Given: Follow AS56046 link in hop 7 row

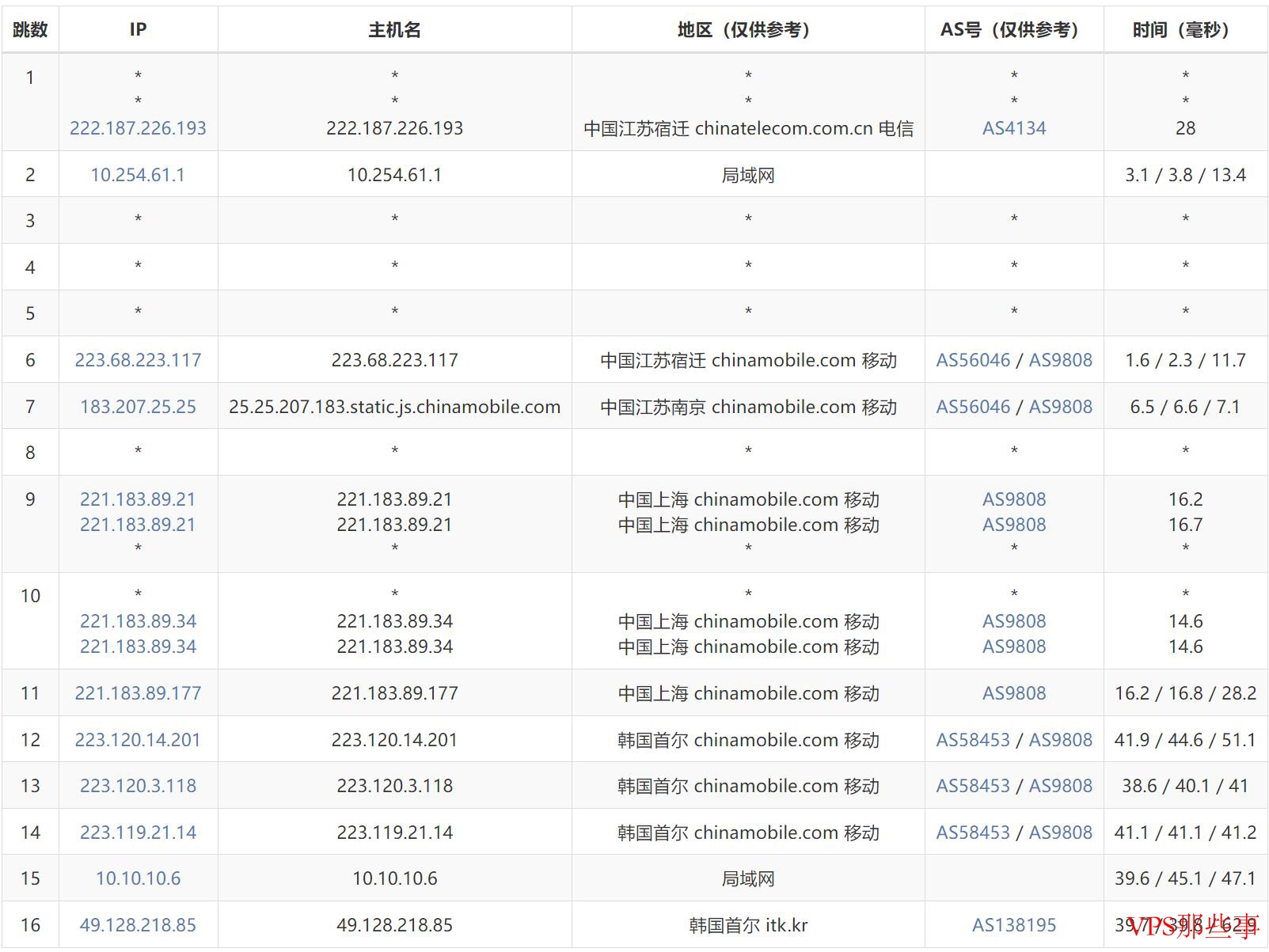Looking at the screenshot, I should (x=973, y=407).
